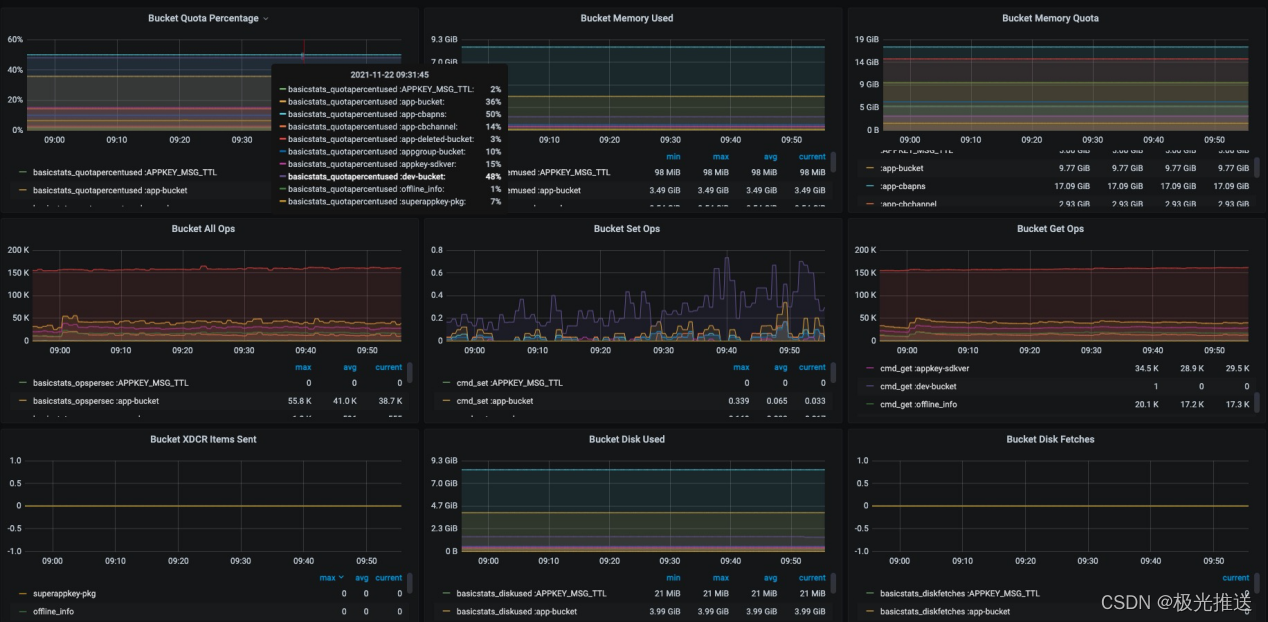
Task: Open the Bucket Get Ops panel title
Action: (1050, 229)
